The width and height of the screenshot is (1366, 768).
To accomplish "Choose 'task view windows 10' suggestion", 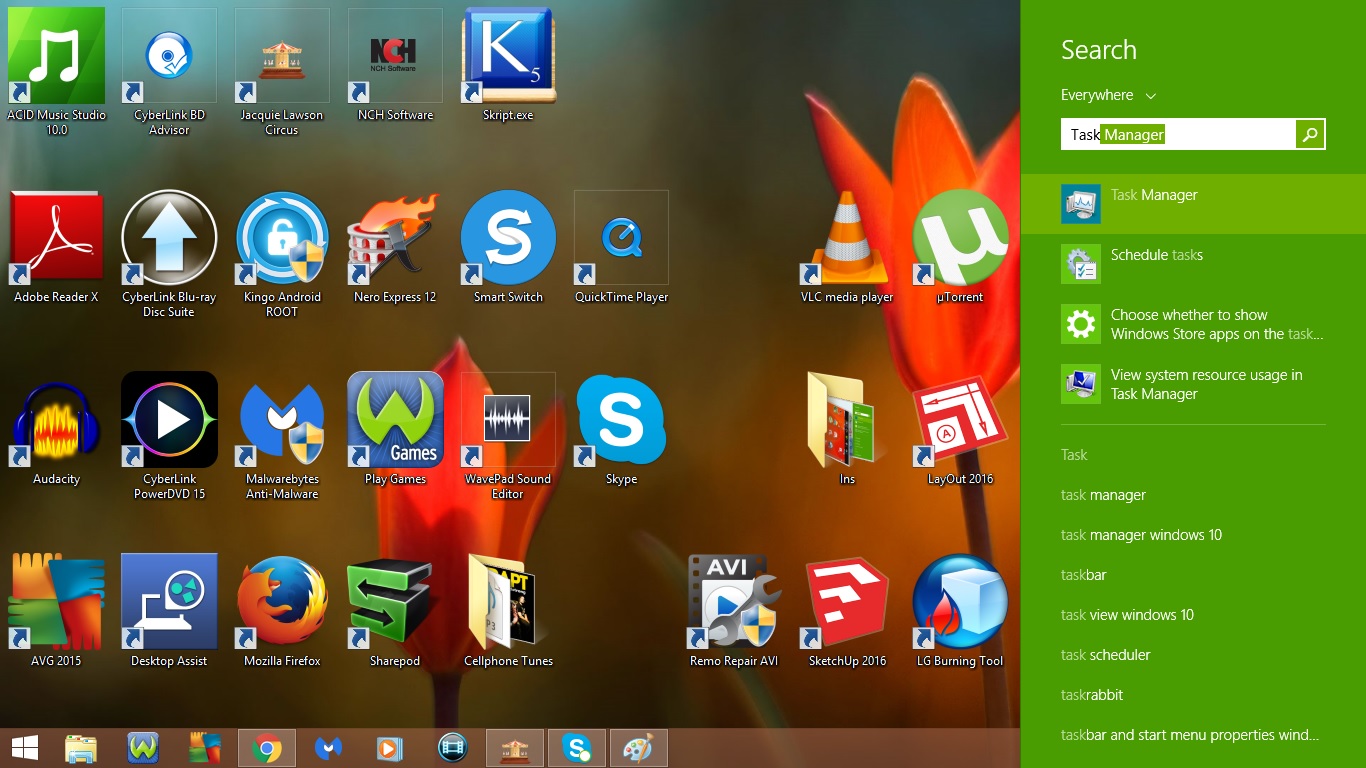I will pyautogui.click(x=1127, y=615).
